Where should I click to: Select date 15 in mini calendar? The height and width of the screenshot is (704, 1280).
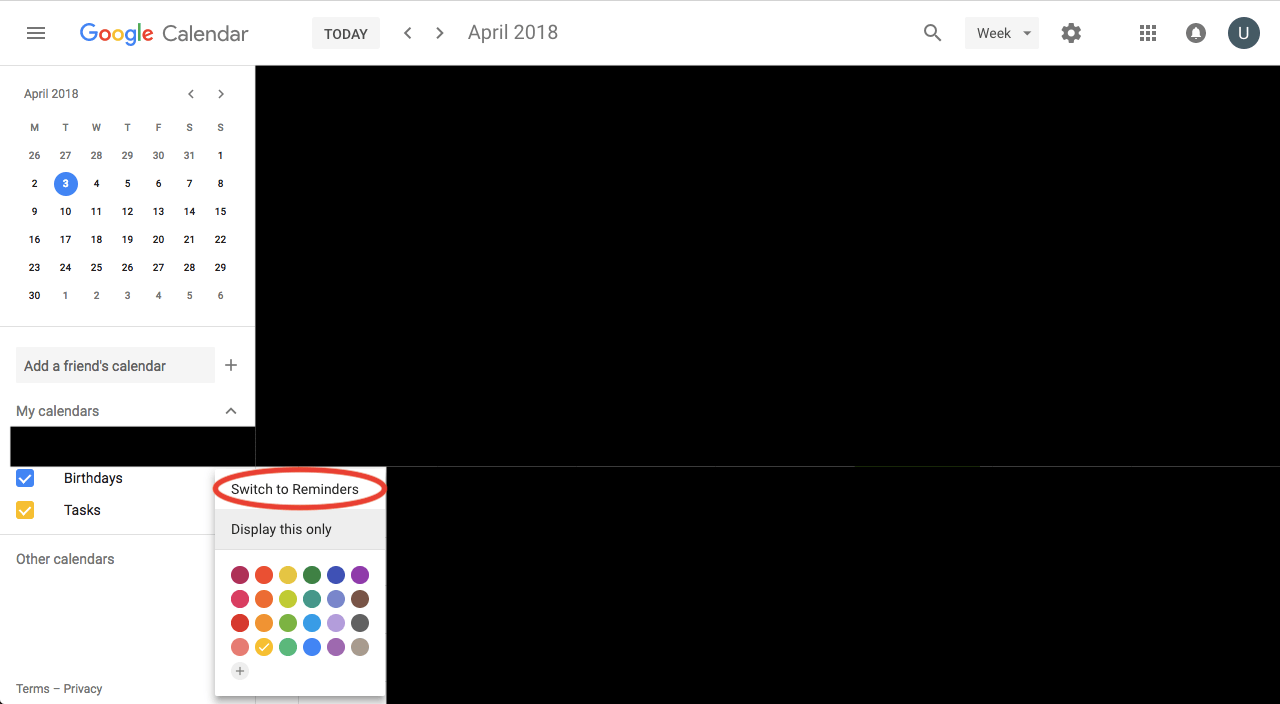click(x=221, y=211)
